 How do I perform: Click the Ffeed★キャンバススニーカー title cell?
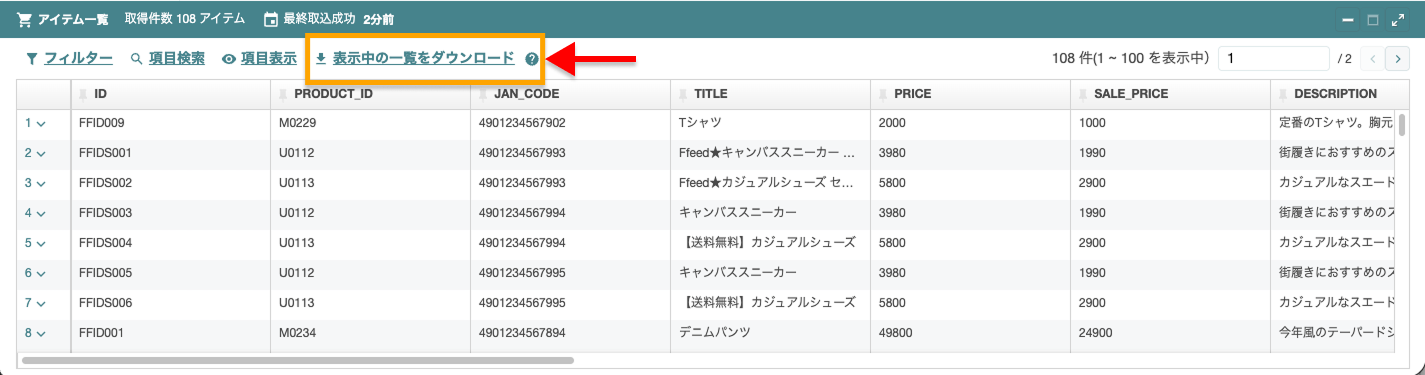click(x=770, y=153)
